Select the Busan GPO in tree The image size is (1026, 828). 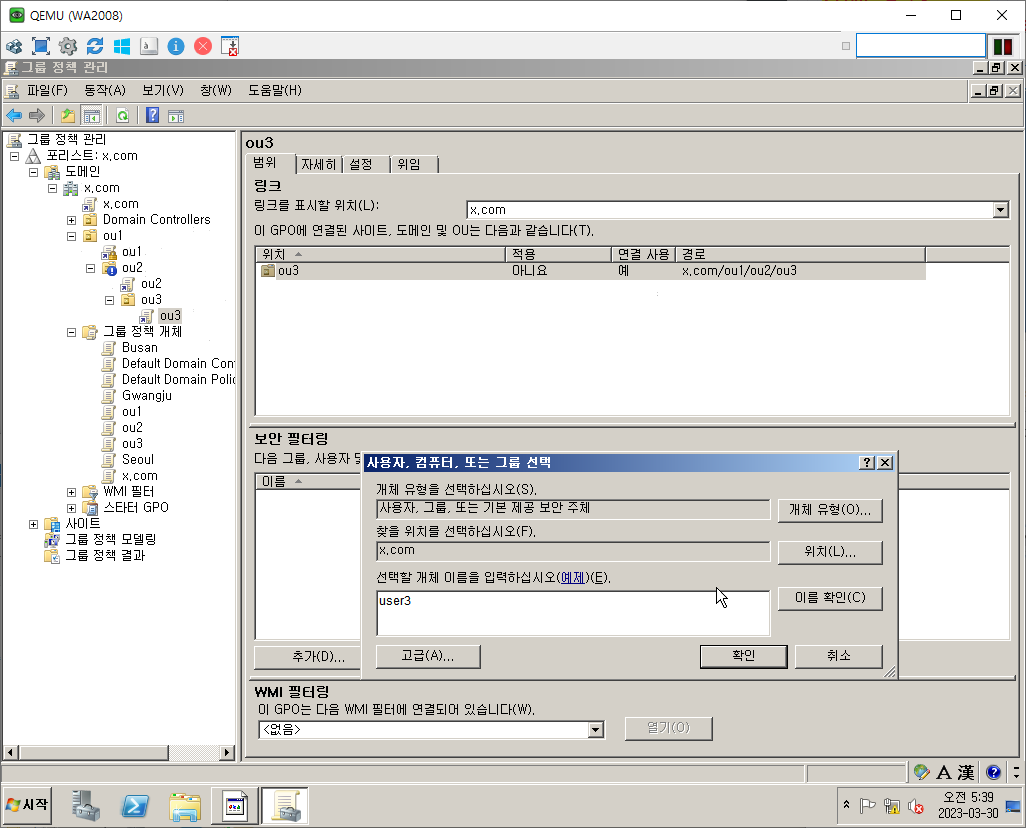tap(139, 348)
